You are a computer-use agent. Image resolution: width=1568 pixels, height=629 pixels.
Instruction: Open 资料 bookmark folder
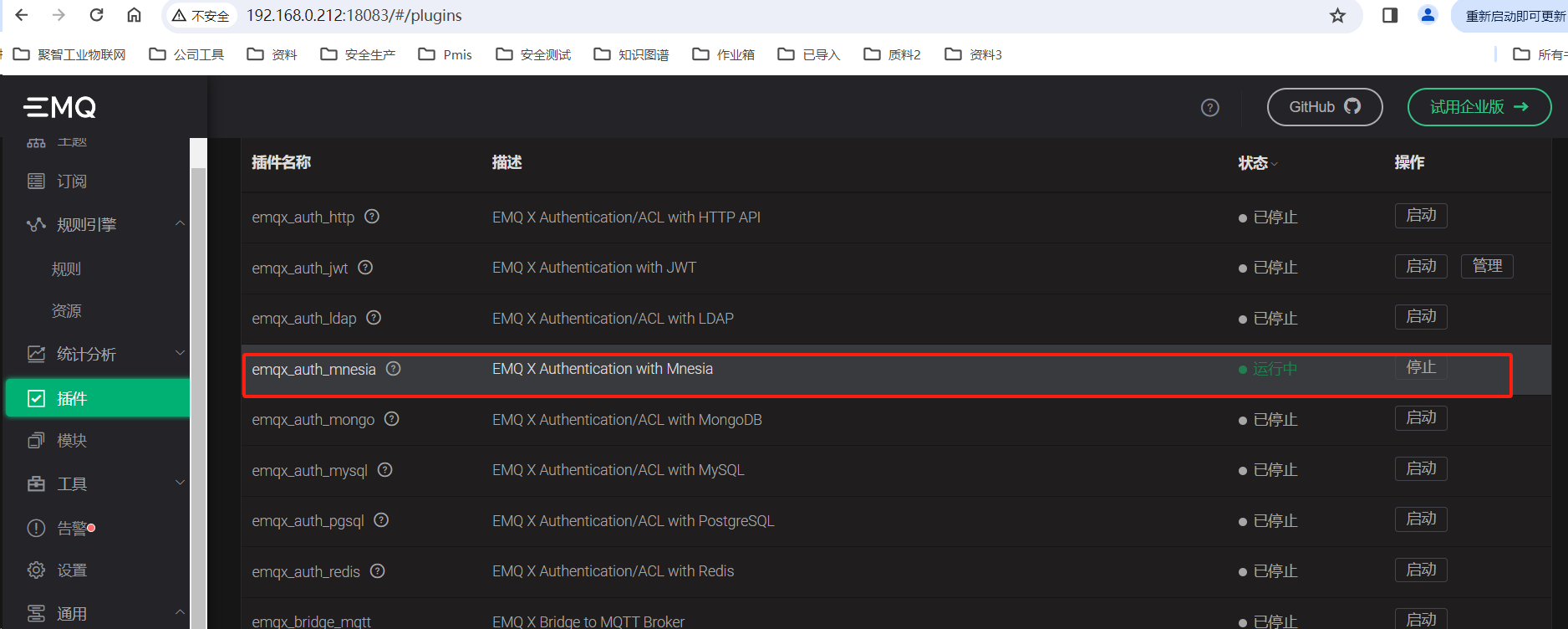coord(272,54)
